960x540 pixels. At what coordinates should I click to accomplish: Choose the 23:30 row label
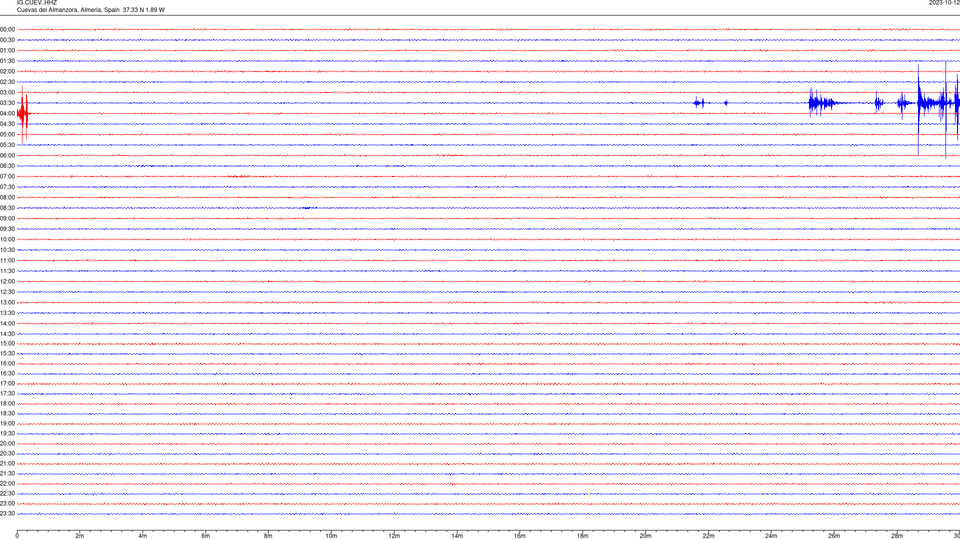tap(7, 514)
